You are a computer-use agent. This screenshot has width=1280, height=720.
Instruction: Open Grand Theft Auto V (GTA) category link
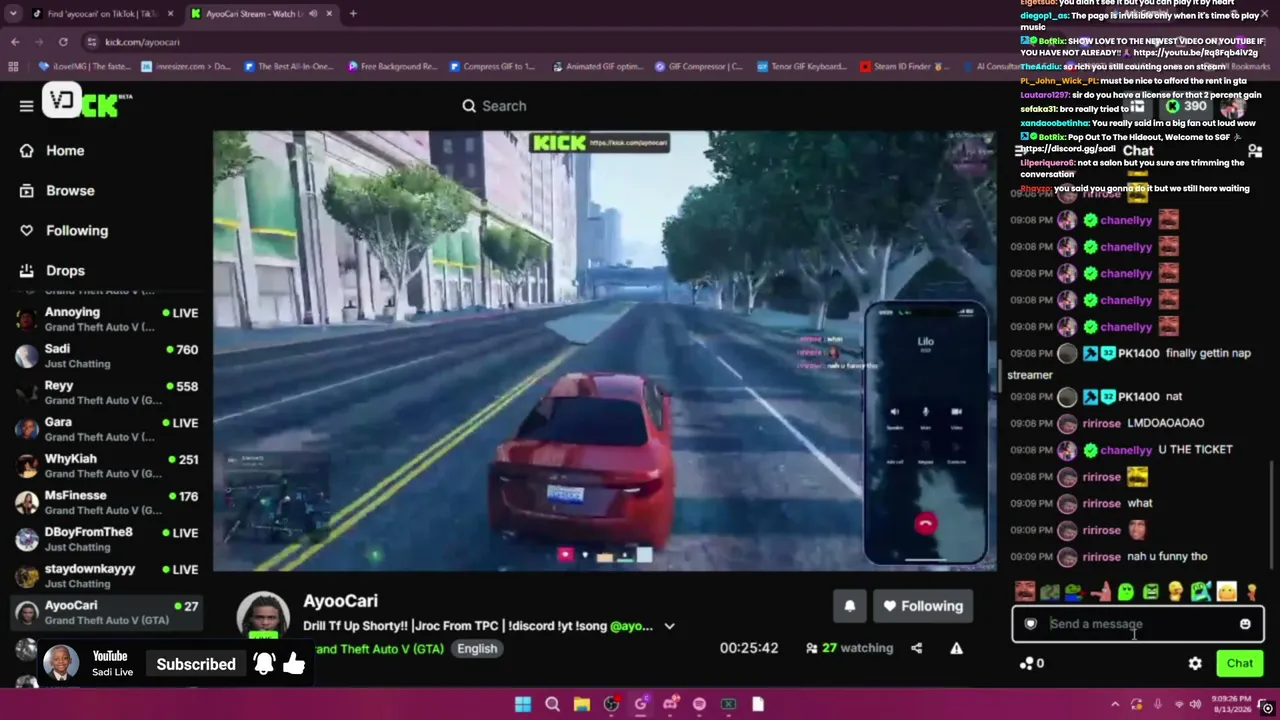[378, 649]
